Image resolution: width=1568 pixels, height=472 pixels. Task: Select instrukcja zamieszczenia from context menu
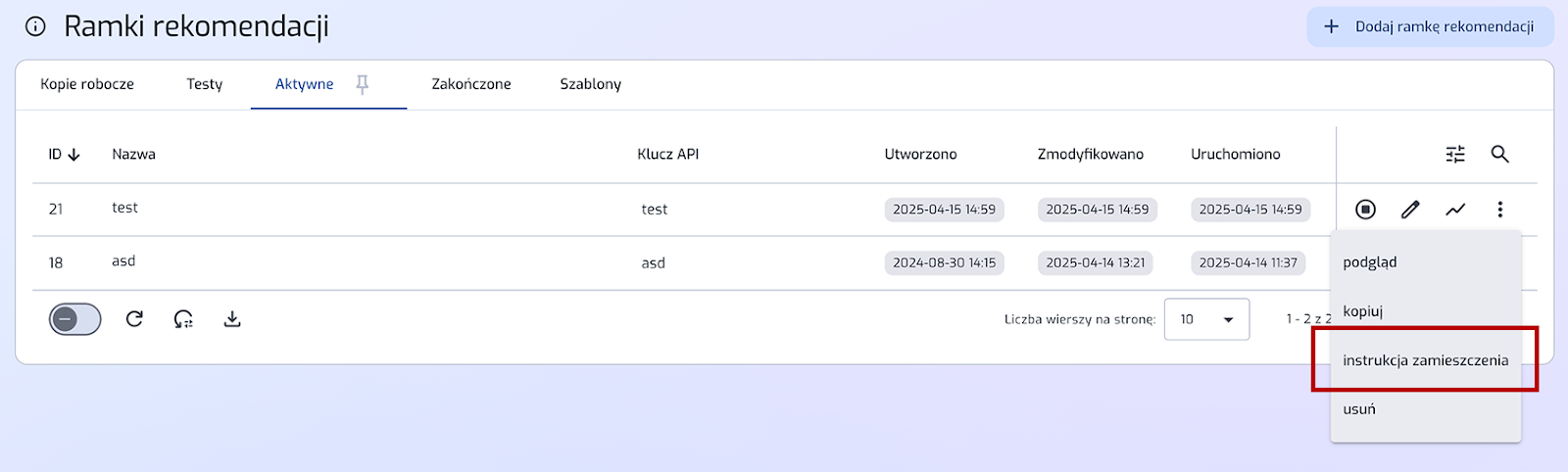tap(1425, 360)
